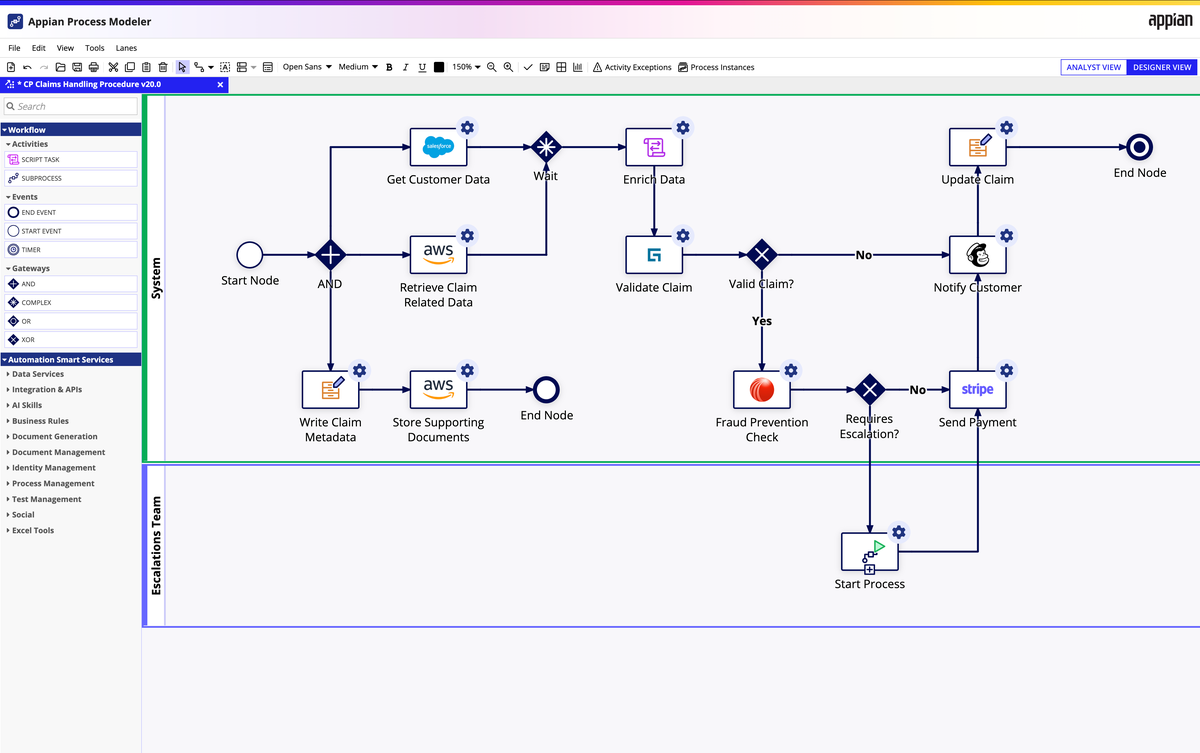The width and height of the screenshot is (1200, 753).
Task: Close the CP Claims Handling Procedure tab
Action: (220, 85)
